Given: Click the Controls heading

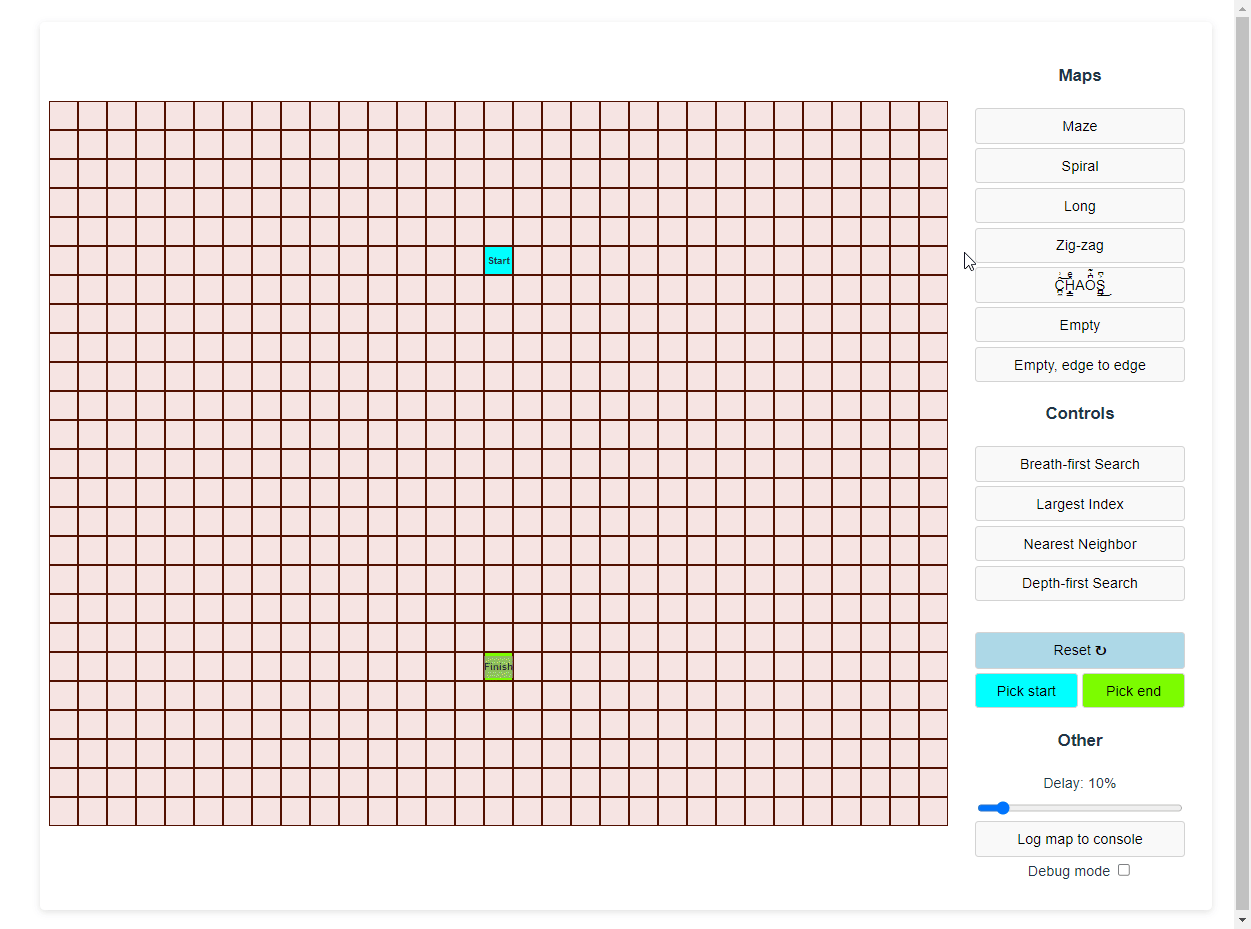Looking at the screenshot, I should pyautogui.click(x=1079, y=413).
